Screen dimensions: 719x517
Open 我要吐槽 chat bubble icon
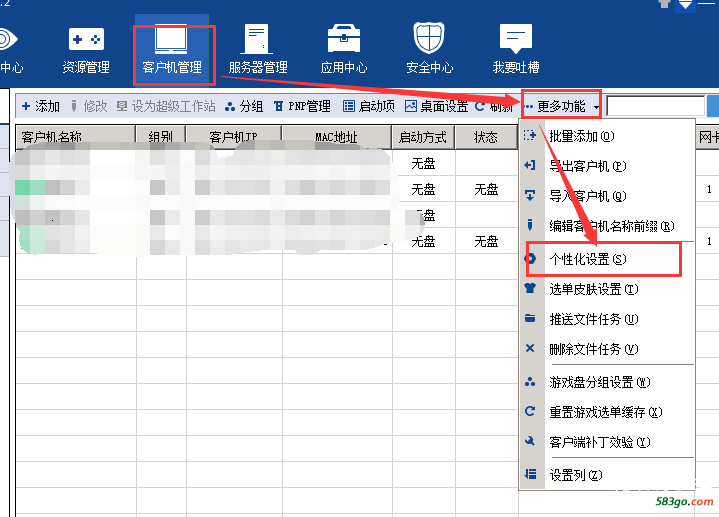[516, 39]
